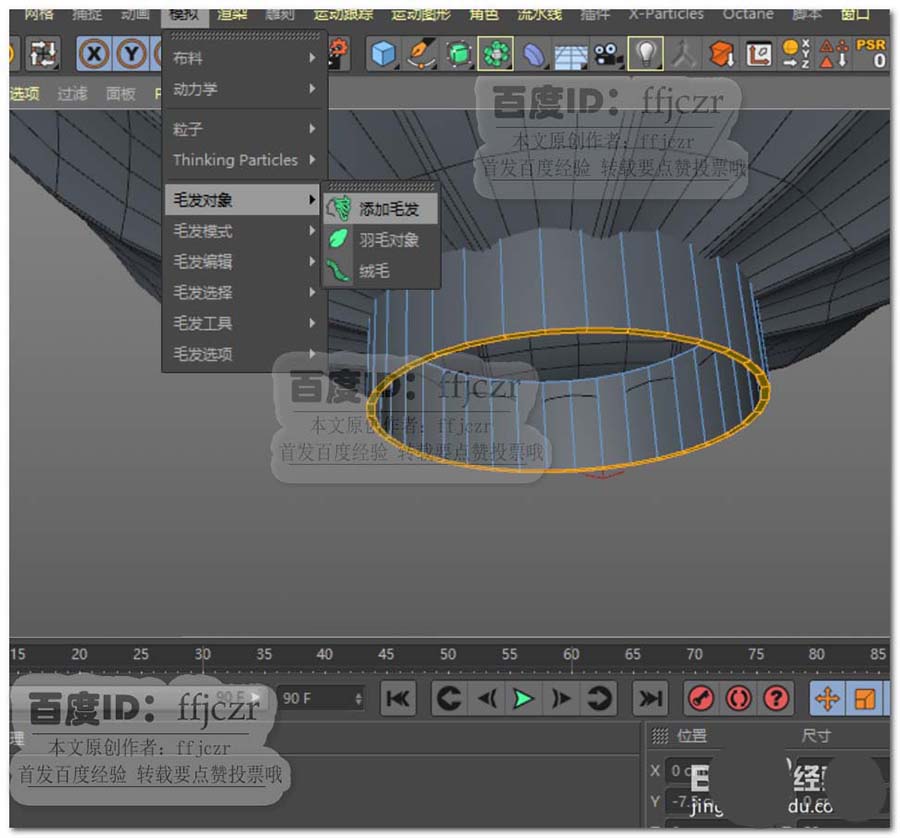Click the keyframe selection question-mark icon
The height and width of the screenshot is (838, 900).
pos(776,699)
